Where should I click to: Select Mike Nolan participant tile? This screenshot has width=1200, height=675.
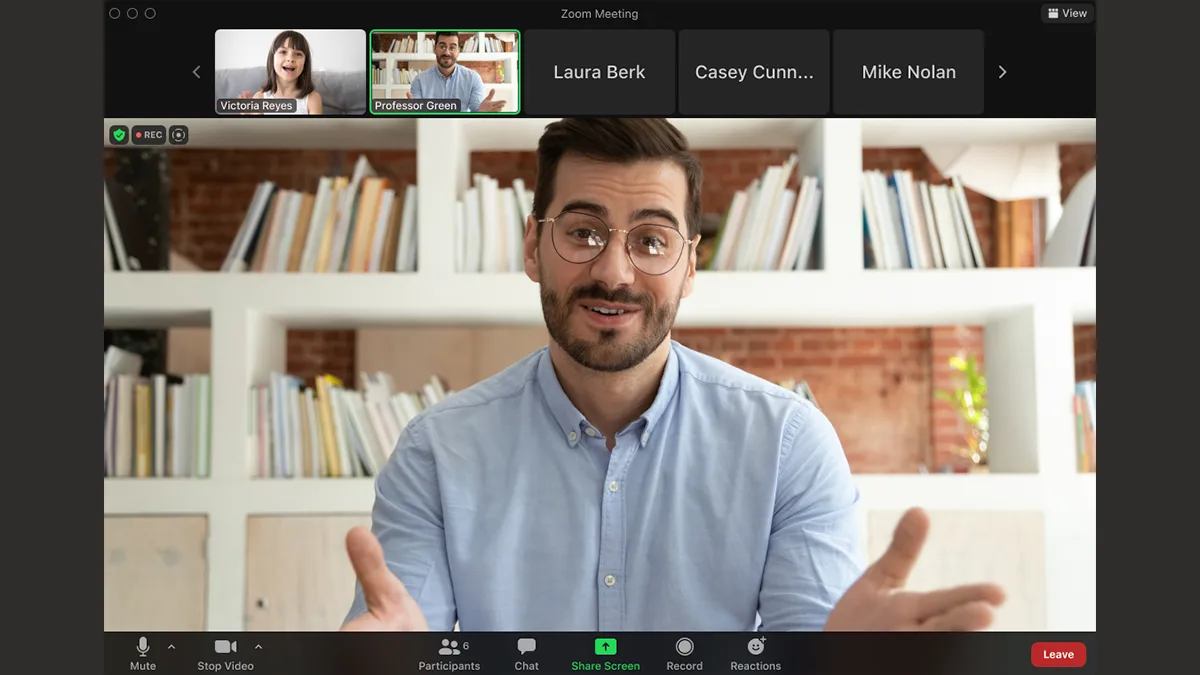click(908, 72)
